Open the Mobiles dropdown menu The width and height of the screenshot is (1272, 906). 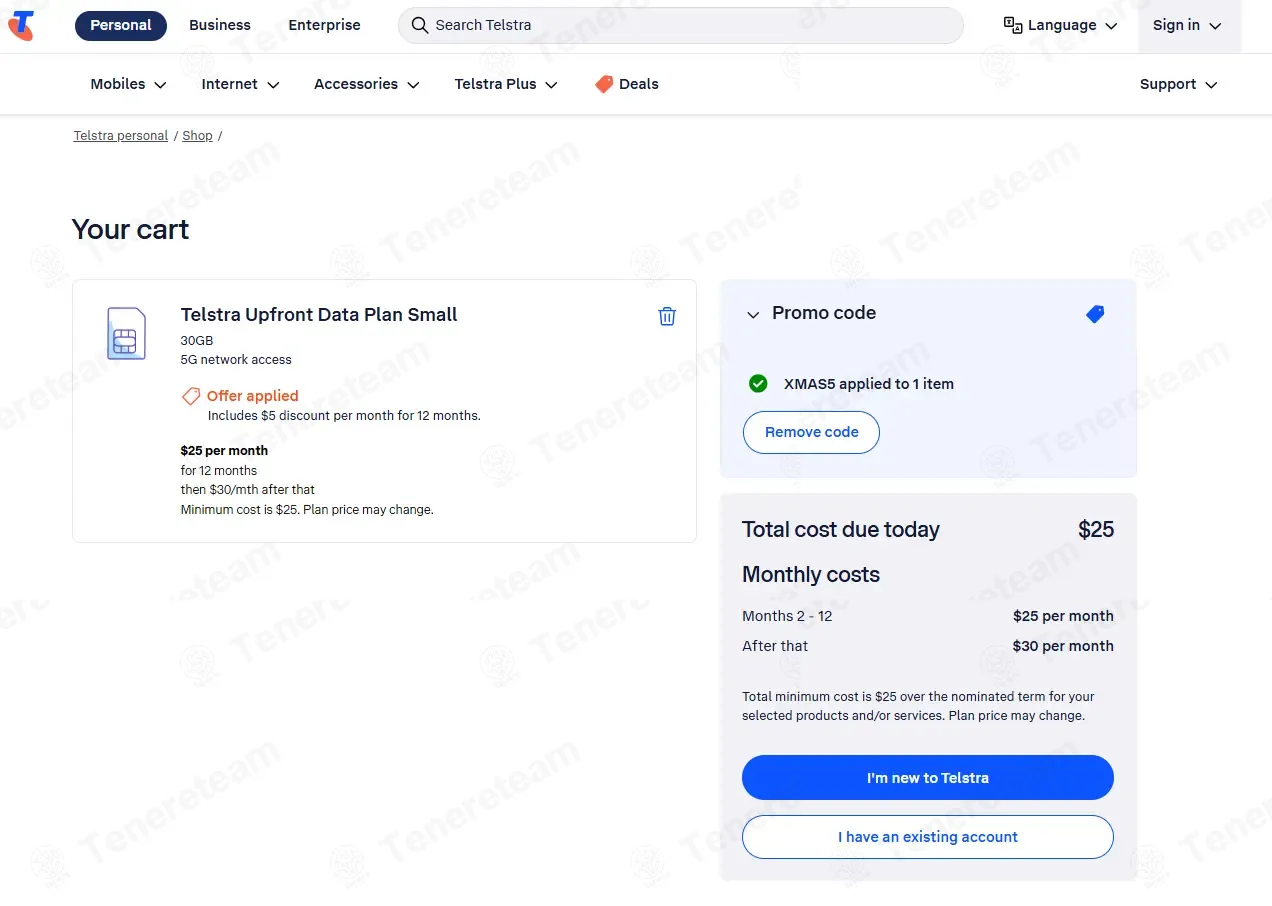tap(128, 84)
